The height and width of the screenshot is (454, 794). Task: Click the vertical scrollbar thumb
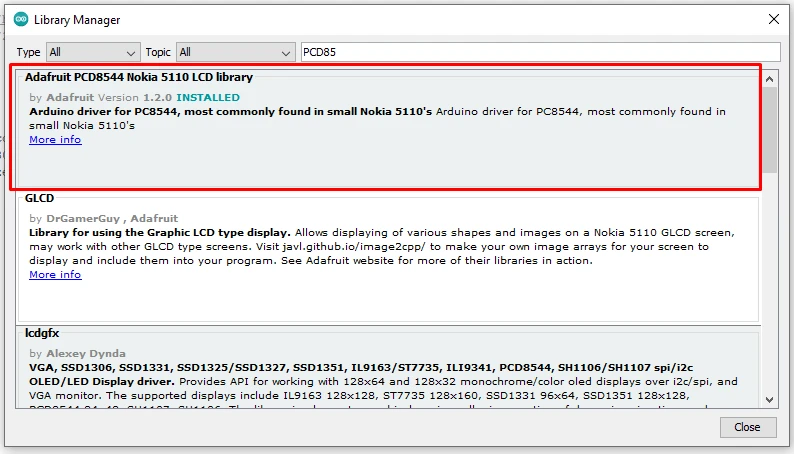769,130
